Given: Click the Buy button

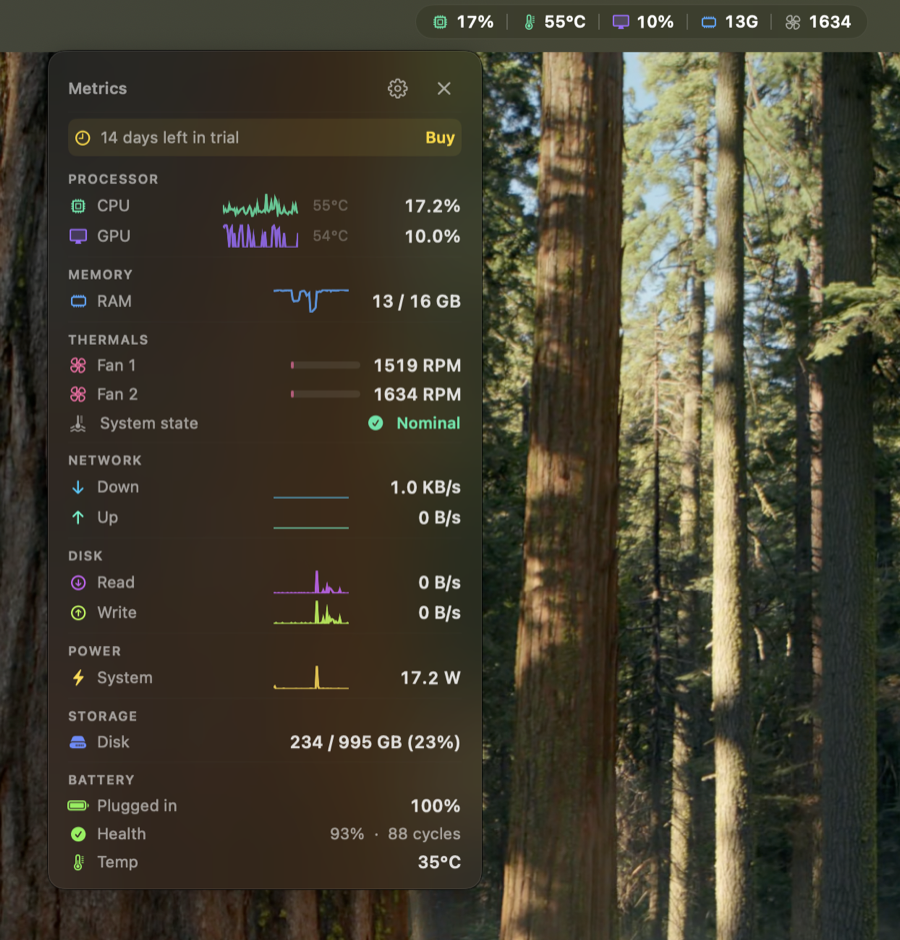Looking at the screenshot, I should click(440, 137).
